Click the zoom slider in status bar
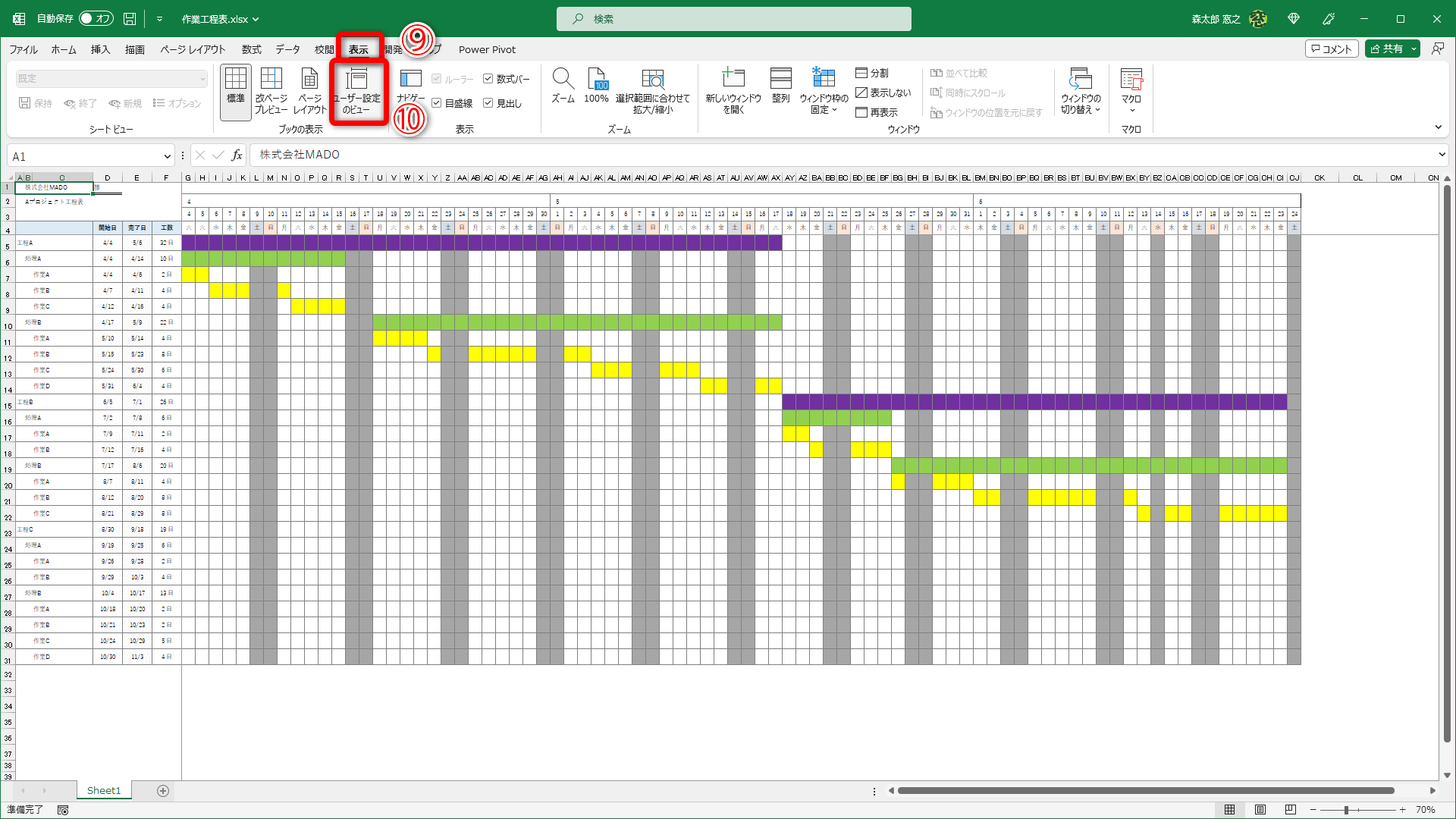 [x=1347, y=810]
